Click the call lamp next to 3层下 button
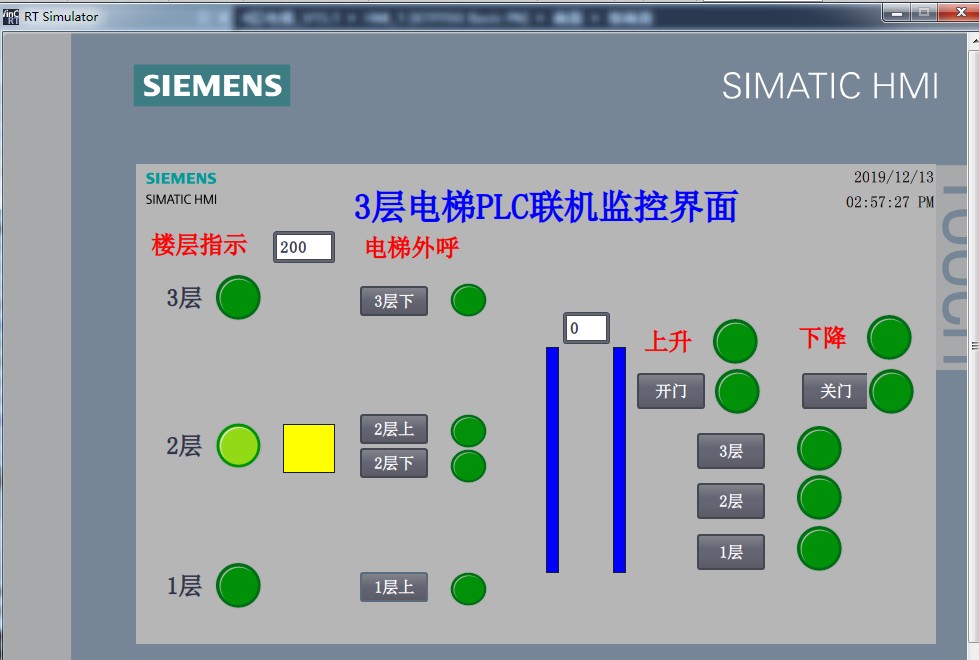Image resolution: width=979 pixels, height=660 pixels. click(468, 300)
